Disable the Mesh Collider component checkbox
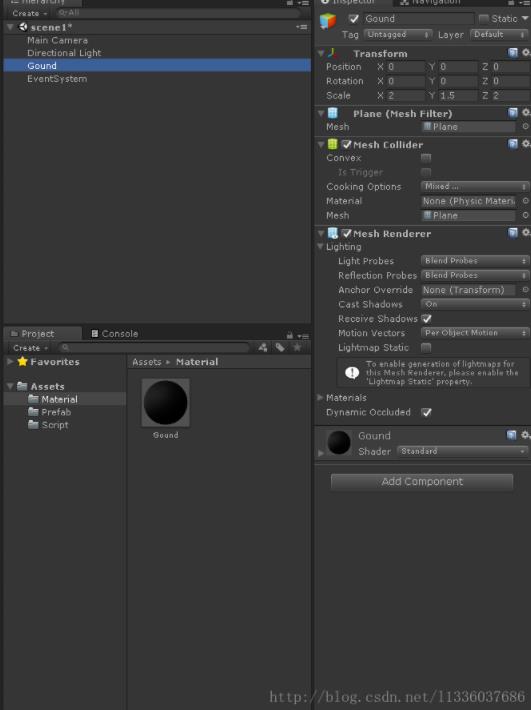 click(347, 144)
